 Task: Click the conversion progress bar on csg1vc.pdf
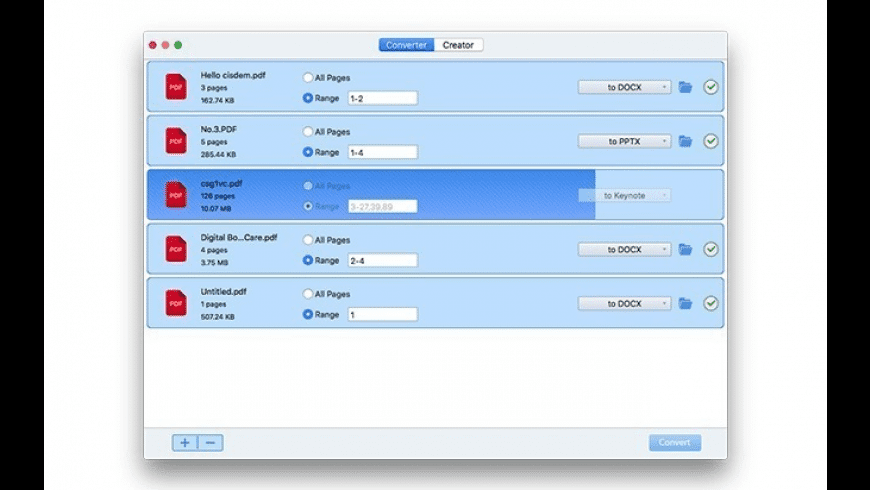(x=371, y=195)
